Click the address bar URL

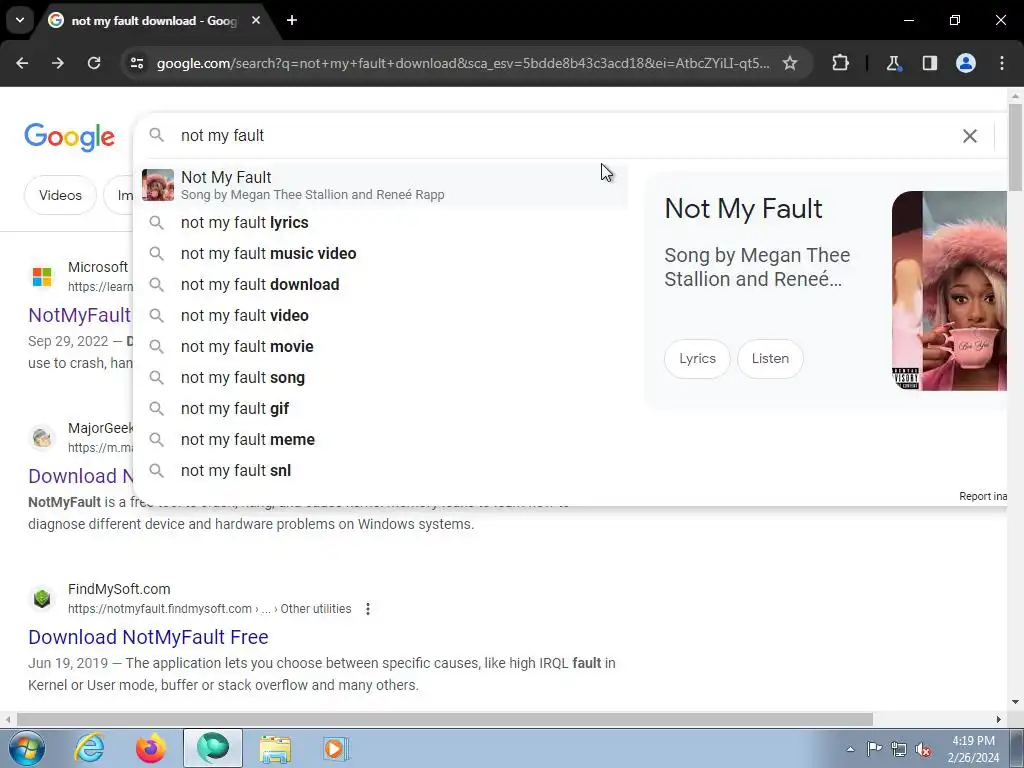coord(463,63)
